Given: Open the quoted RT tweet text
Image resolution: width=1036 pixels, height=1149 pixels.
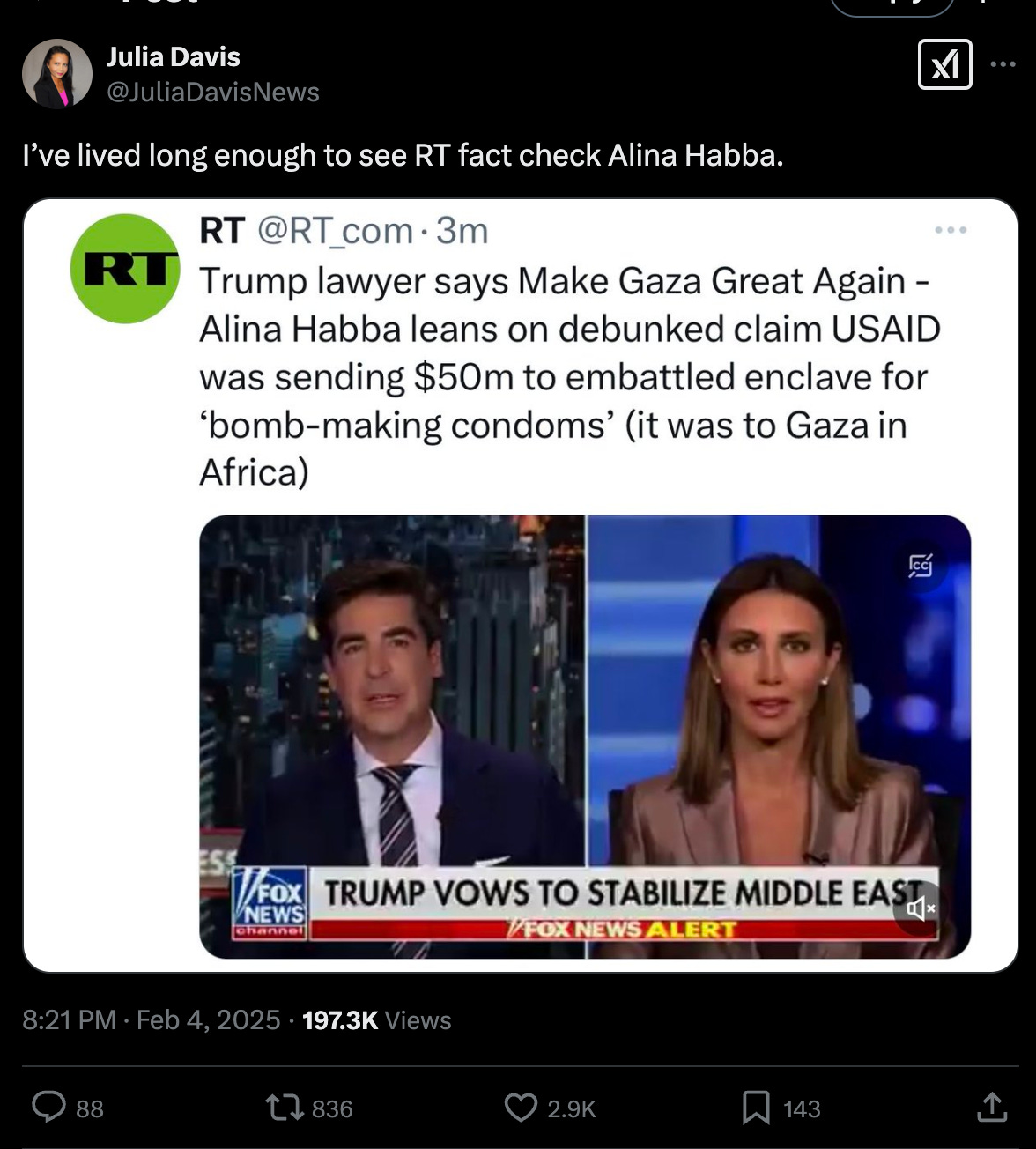Looking at the screenshot, I should coord(569,376).
